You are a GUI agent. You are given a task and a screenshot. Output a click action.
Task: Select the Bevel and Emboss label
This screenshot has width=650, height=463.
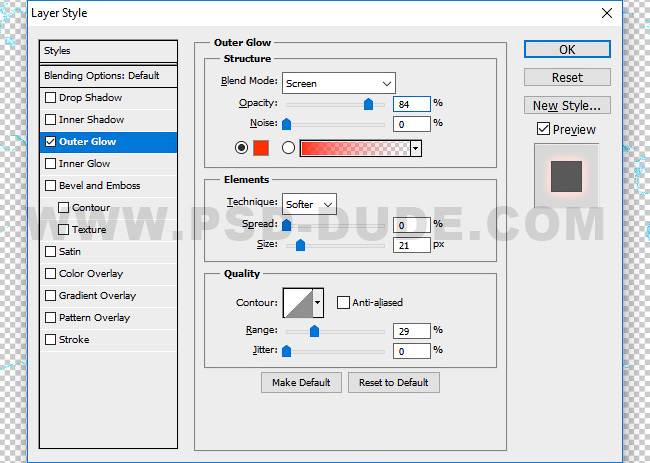point(99,185)
